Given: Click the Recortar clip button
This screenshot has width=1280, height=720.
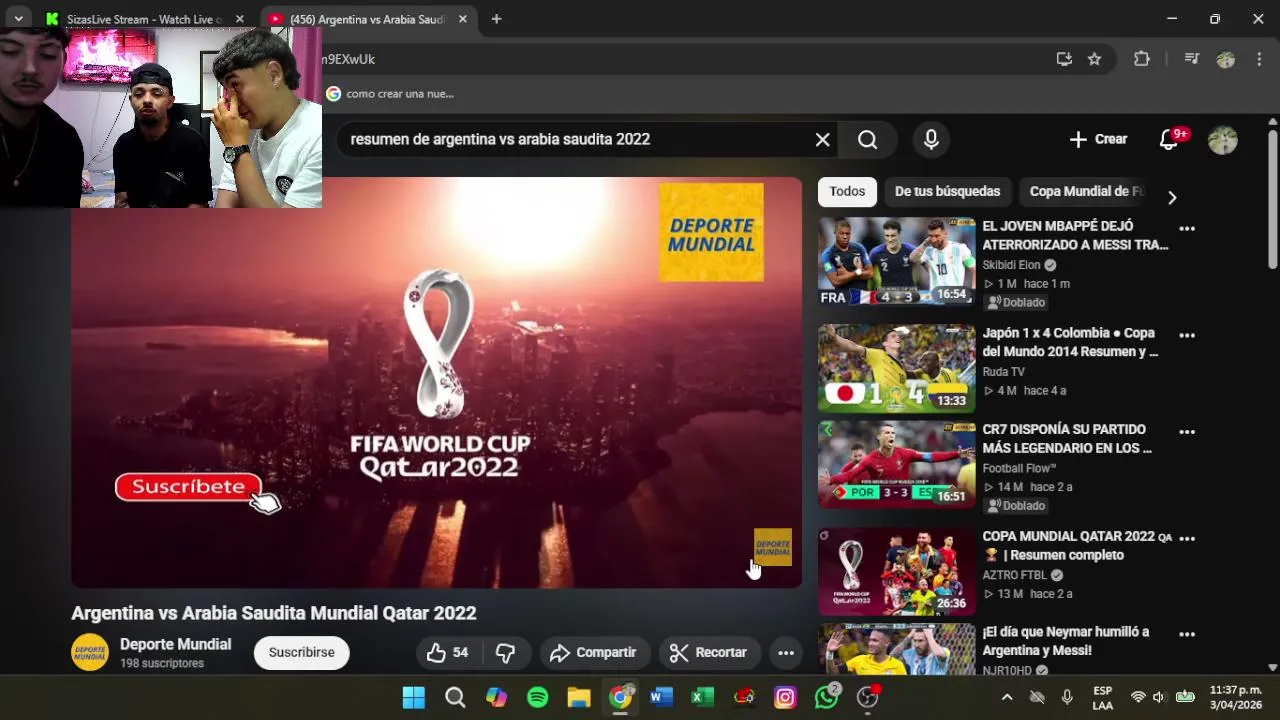Looking at the screenshot, I should pyautogui.click(x=709, y=653).
